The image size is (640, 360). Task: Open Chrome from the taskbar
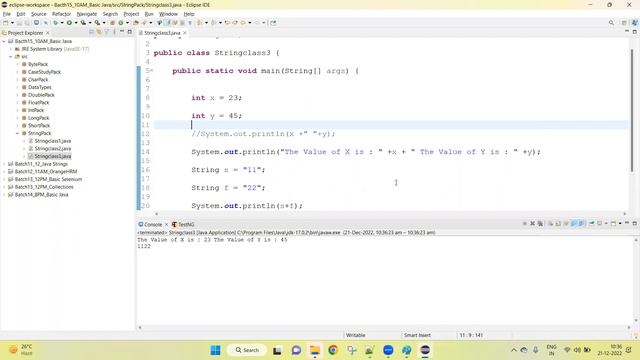coord(333,350)
